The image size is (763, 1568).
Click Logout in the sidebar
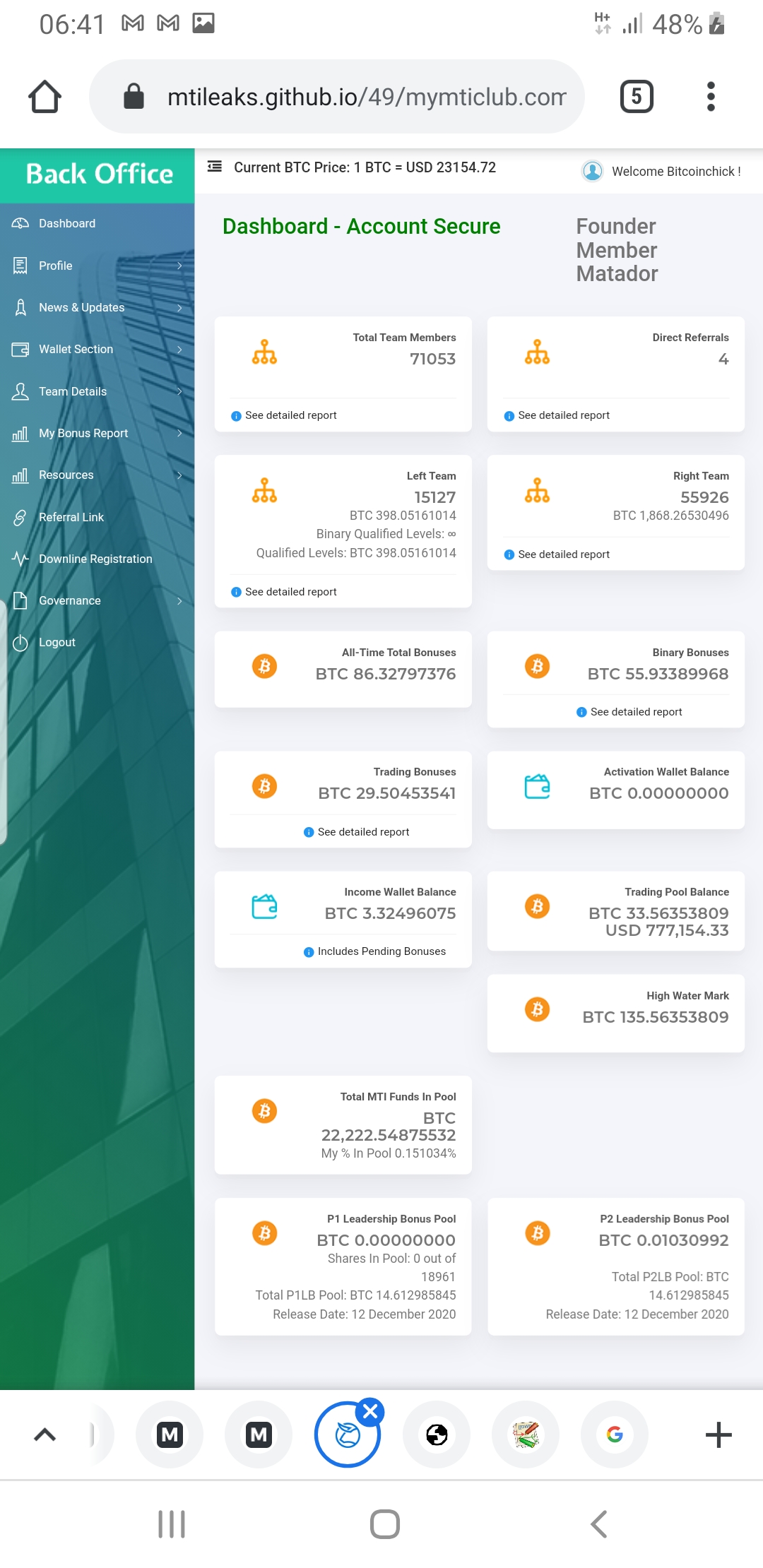coord(57,642)
